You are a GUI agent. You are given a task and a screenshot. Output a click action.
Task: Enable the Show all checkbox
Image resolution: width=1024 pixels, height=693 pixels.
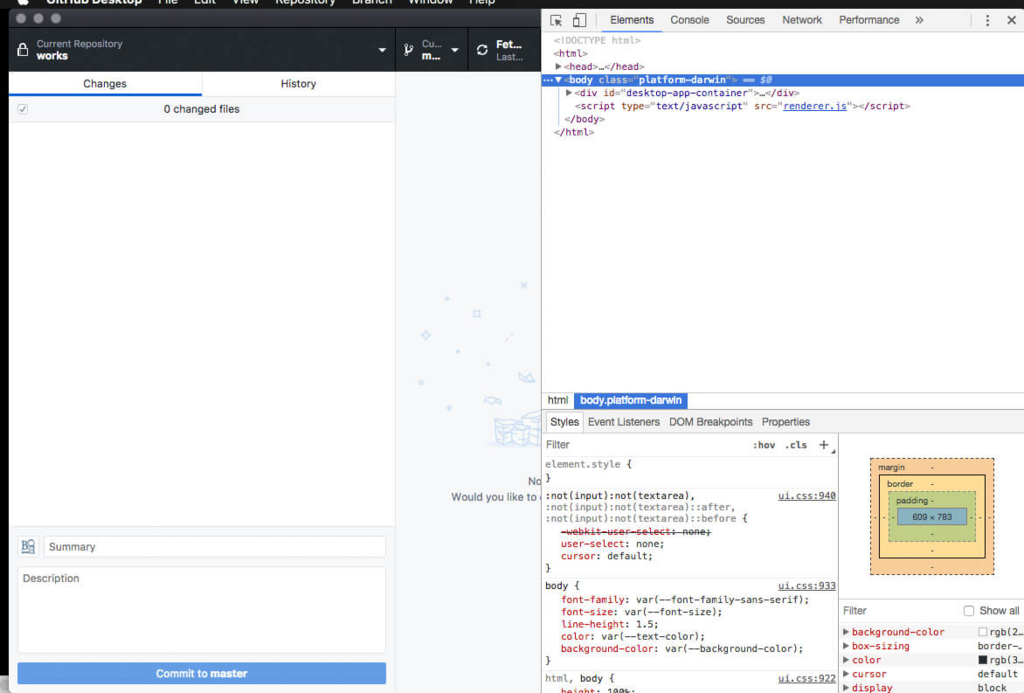pos(968,611)
